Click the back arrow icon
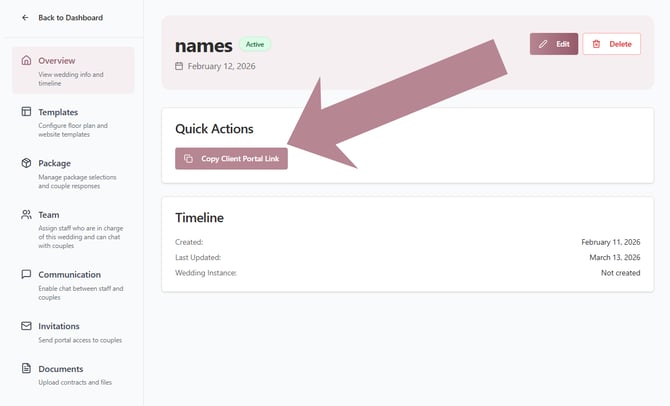 [25, 18]
